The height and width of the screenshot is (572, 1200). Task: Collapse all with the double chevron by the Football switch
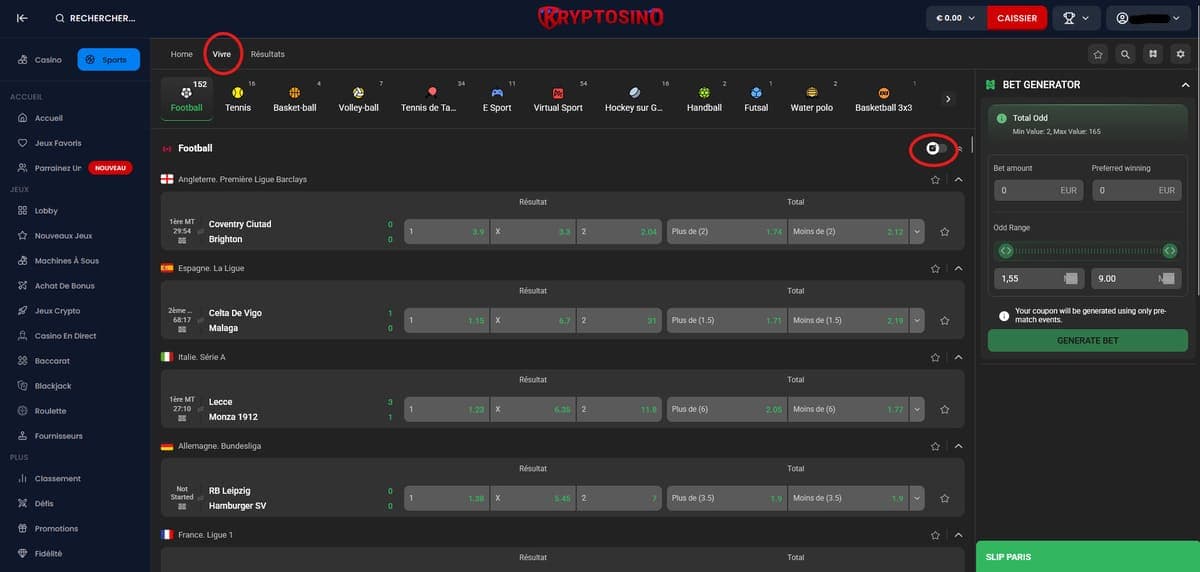[x=960, y=148]
